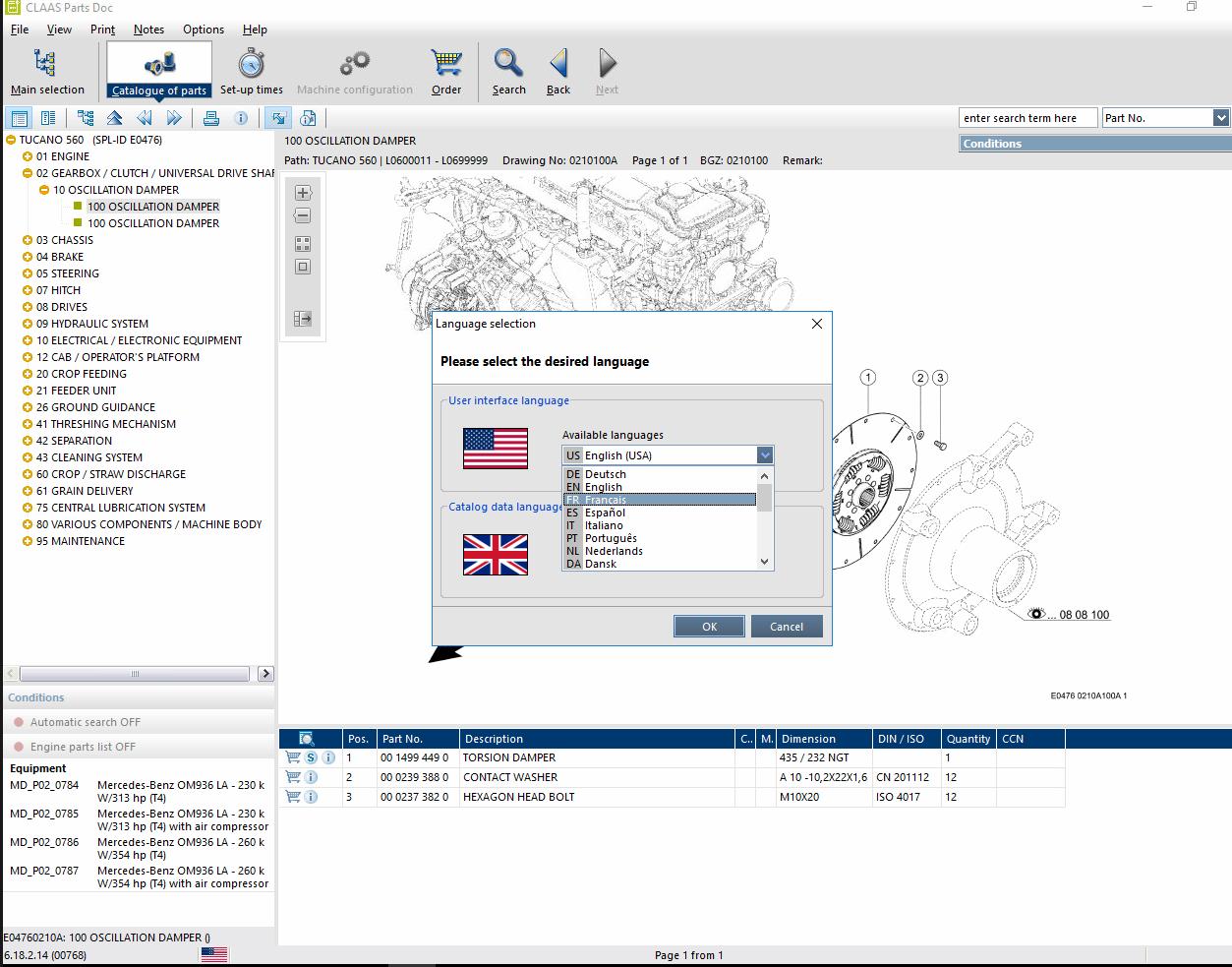
Task: Toggle Automatic search OFF indicator
Action: 19,722
